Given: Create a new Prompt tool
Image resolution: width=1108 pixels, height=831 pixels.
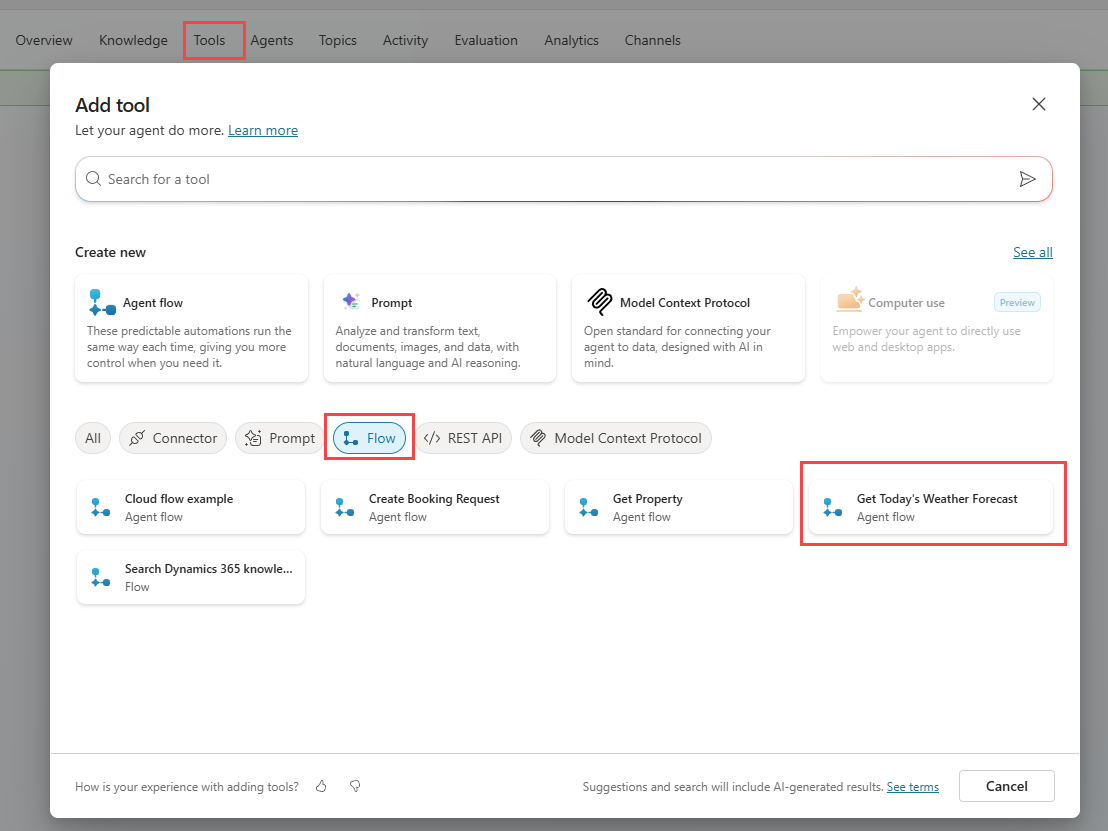Looking at the screenshot, I should [440, 328].
